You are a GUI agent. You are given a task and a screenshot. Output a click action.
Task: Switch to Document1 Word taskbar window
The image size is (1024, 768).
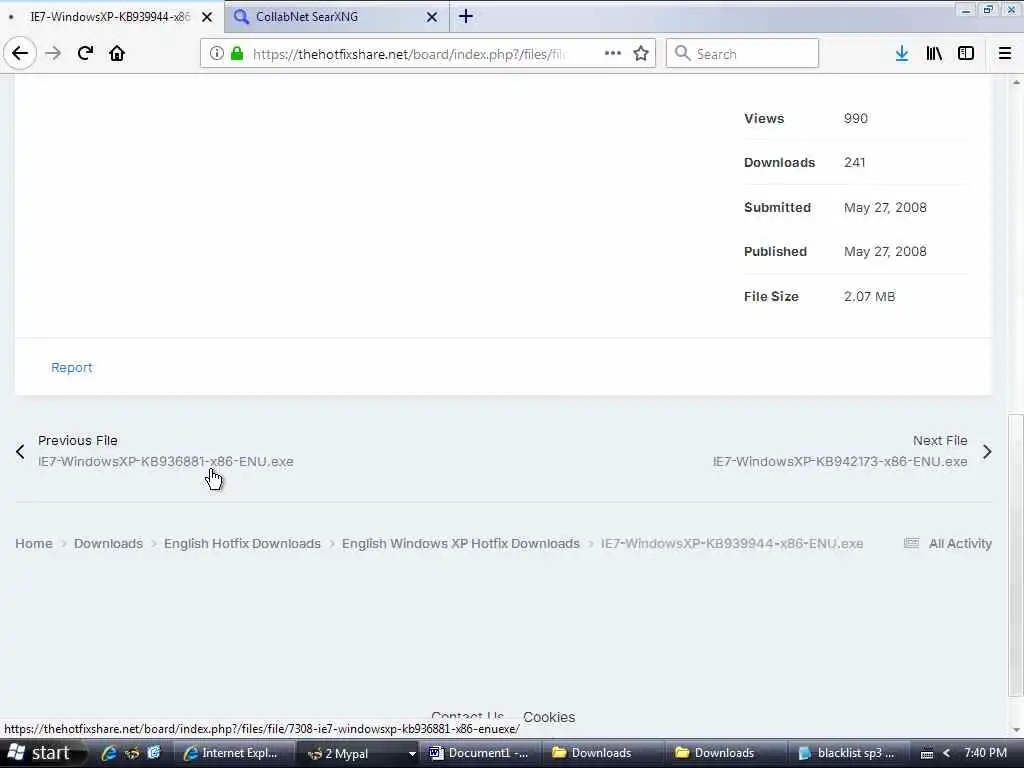point(480,753)
